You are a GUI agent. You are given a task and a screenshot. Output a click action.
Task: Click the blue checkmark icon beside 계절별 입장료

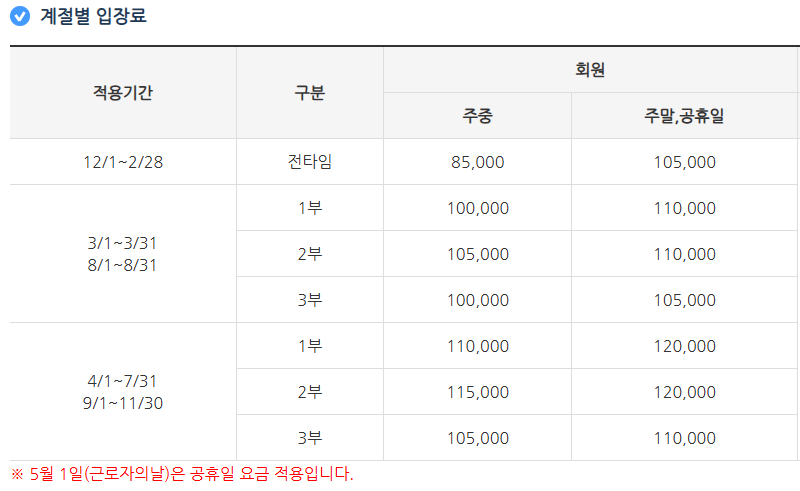coord(20,17)
